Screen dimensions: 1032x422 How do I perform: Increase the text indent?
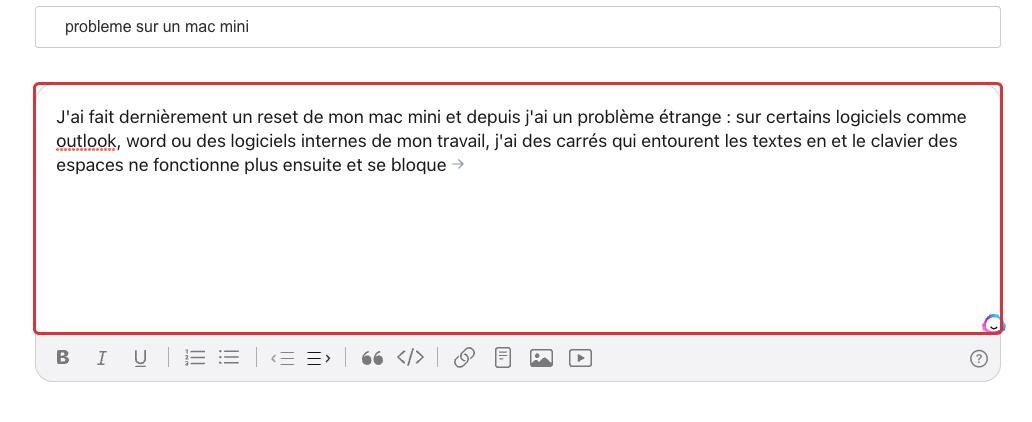point(319,358)
